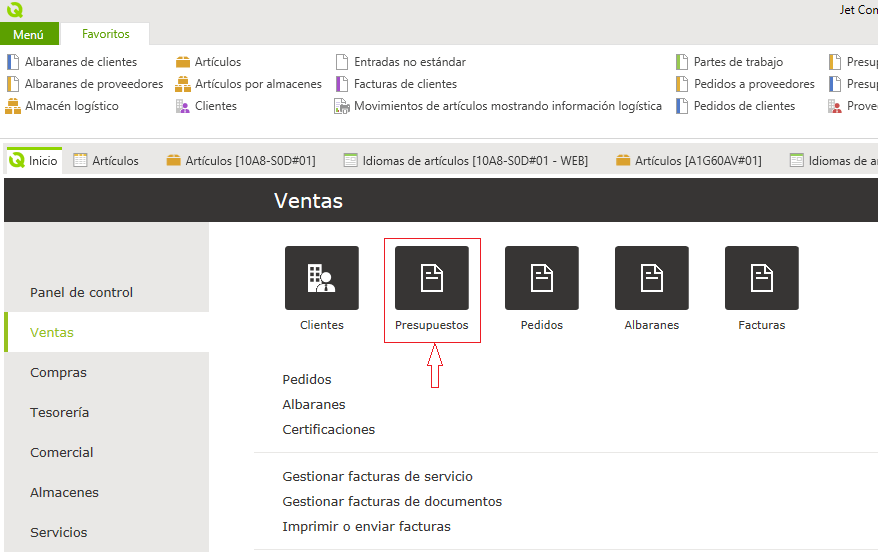The width and height of the screenshot is (878, 552).
Task: Open the Menú ribbon tab
Action: pyautogui.click(x=29, y=34)
